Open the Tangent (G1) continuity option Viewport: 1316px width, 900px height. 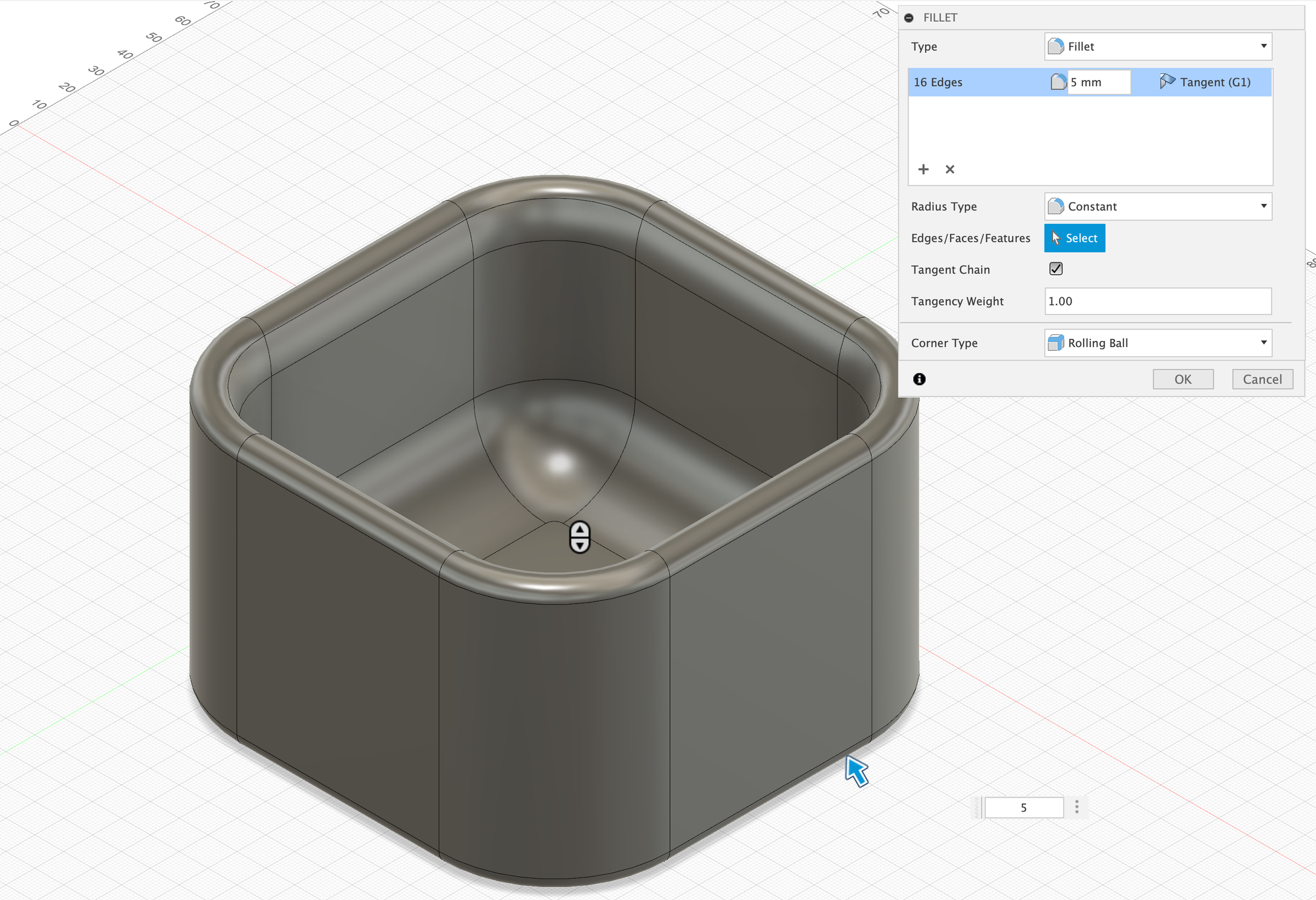1206,82
